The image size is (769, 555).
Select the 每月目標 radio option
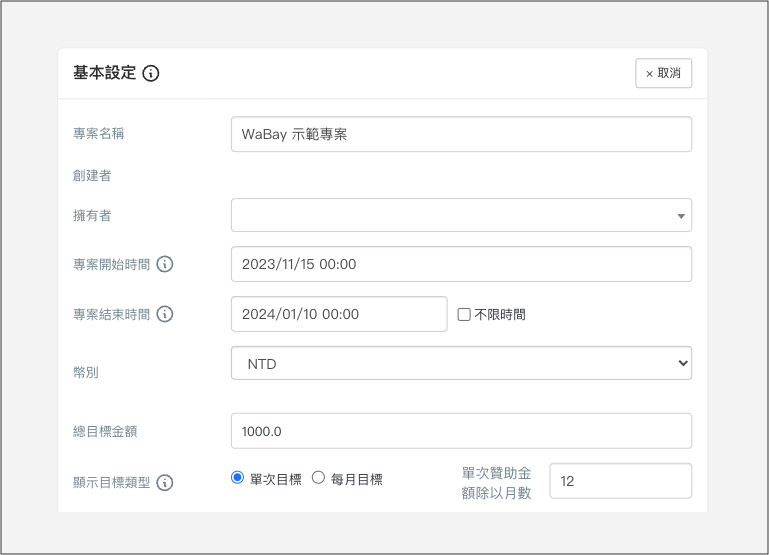pos(318,478)
